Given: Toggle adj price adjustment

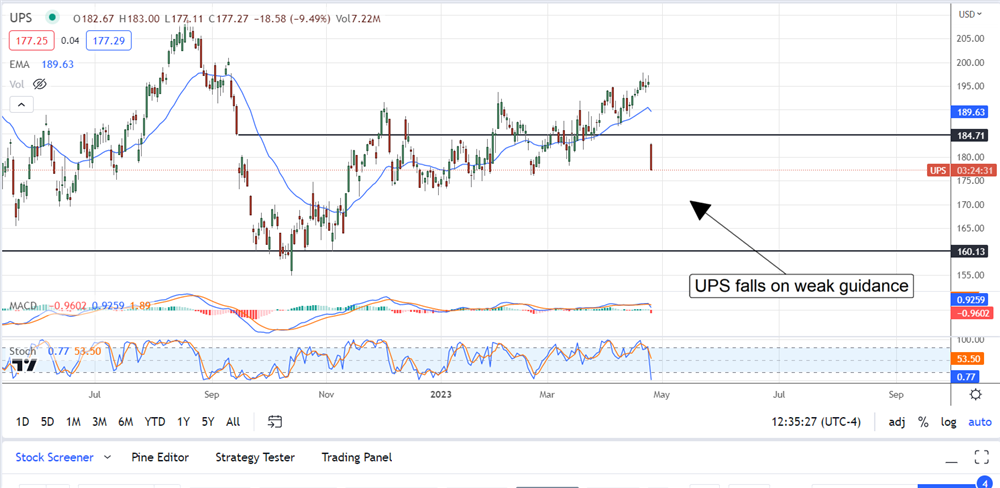Looking at the screenshot, I should pyautogui.click(x=899, y=422).
